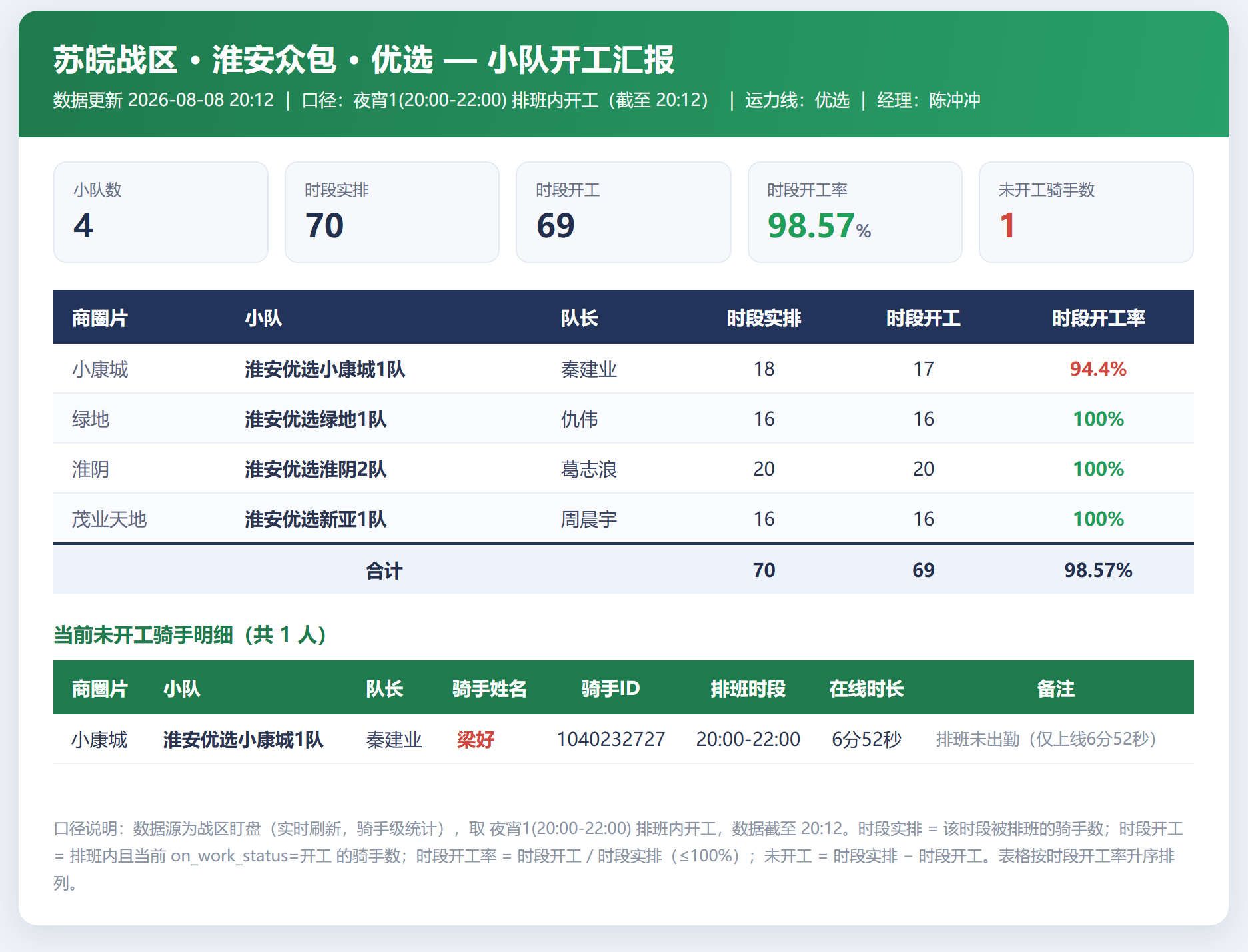Click 备注 column header
1248x952 pixels.
pyautogui.click(x=1055, y=688)
